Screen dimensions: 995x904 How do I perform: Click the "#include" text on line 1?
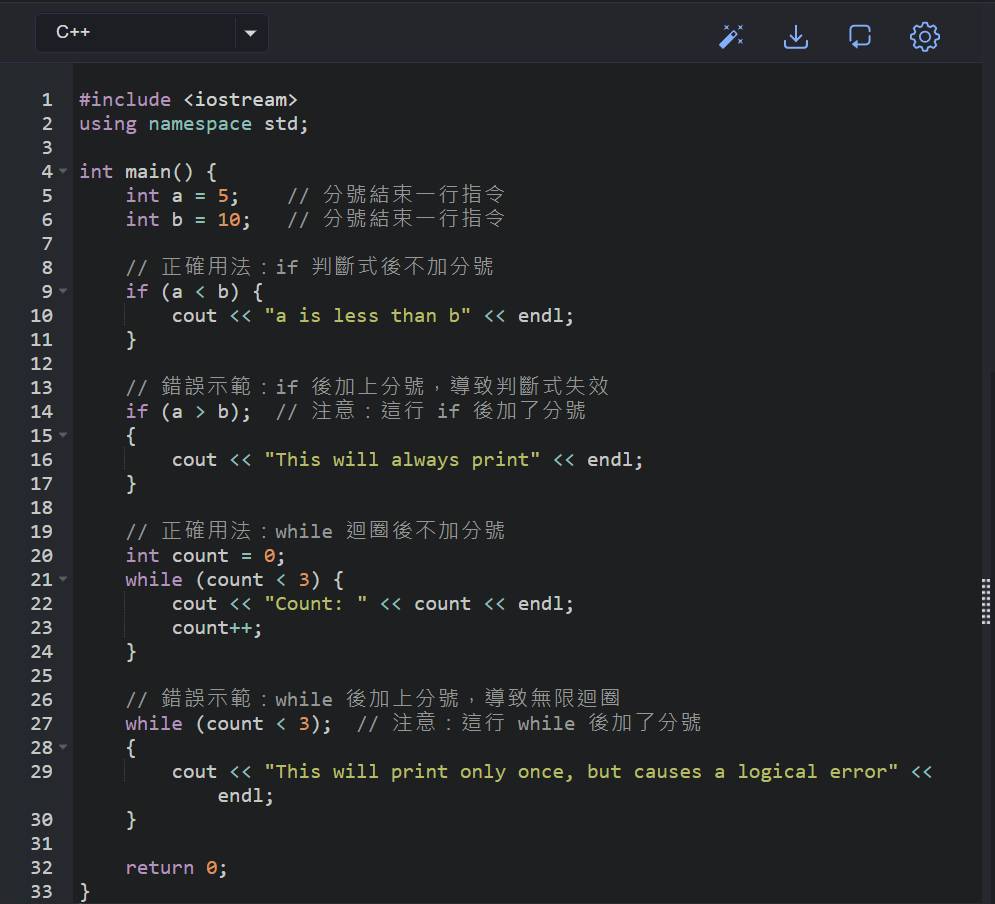[x=125, y=100]
